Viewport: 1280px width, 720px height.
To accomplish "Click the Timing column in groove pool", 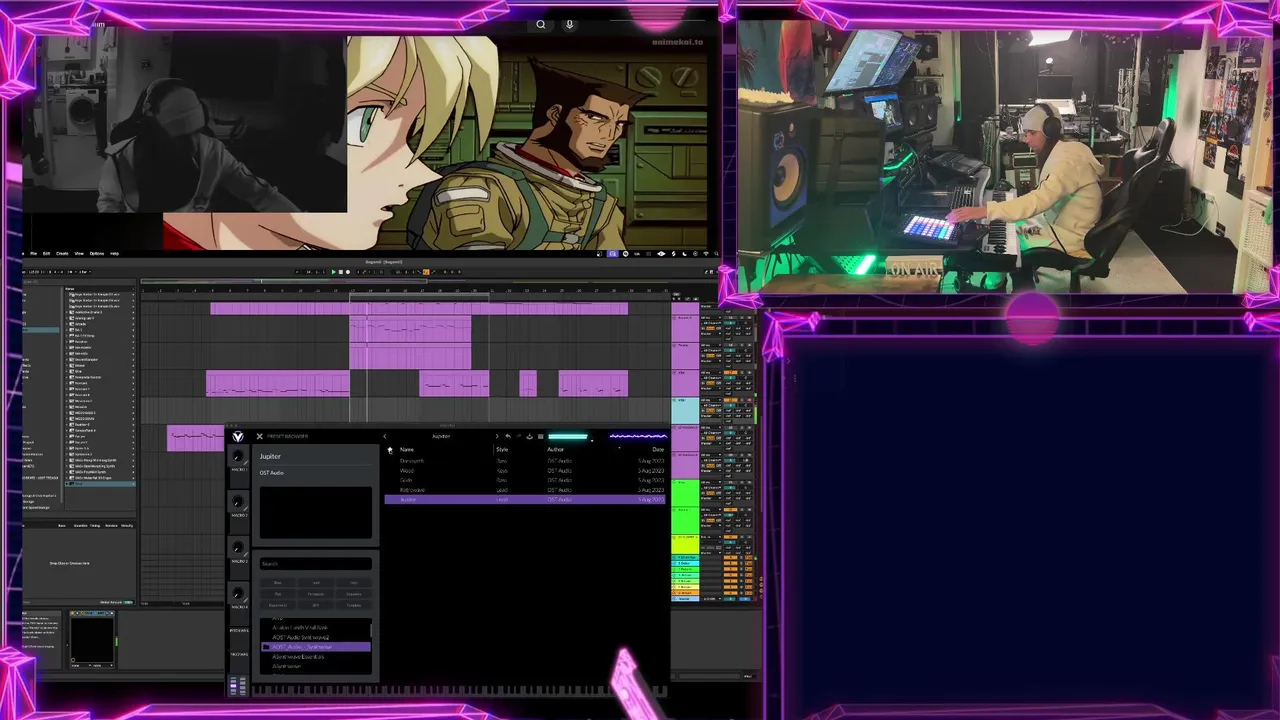I will click(95, 526).
